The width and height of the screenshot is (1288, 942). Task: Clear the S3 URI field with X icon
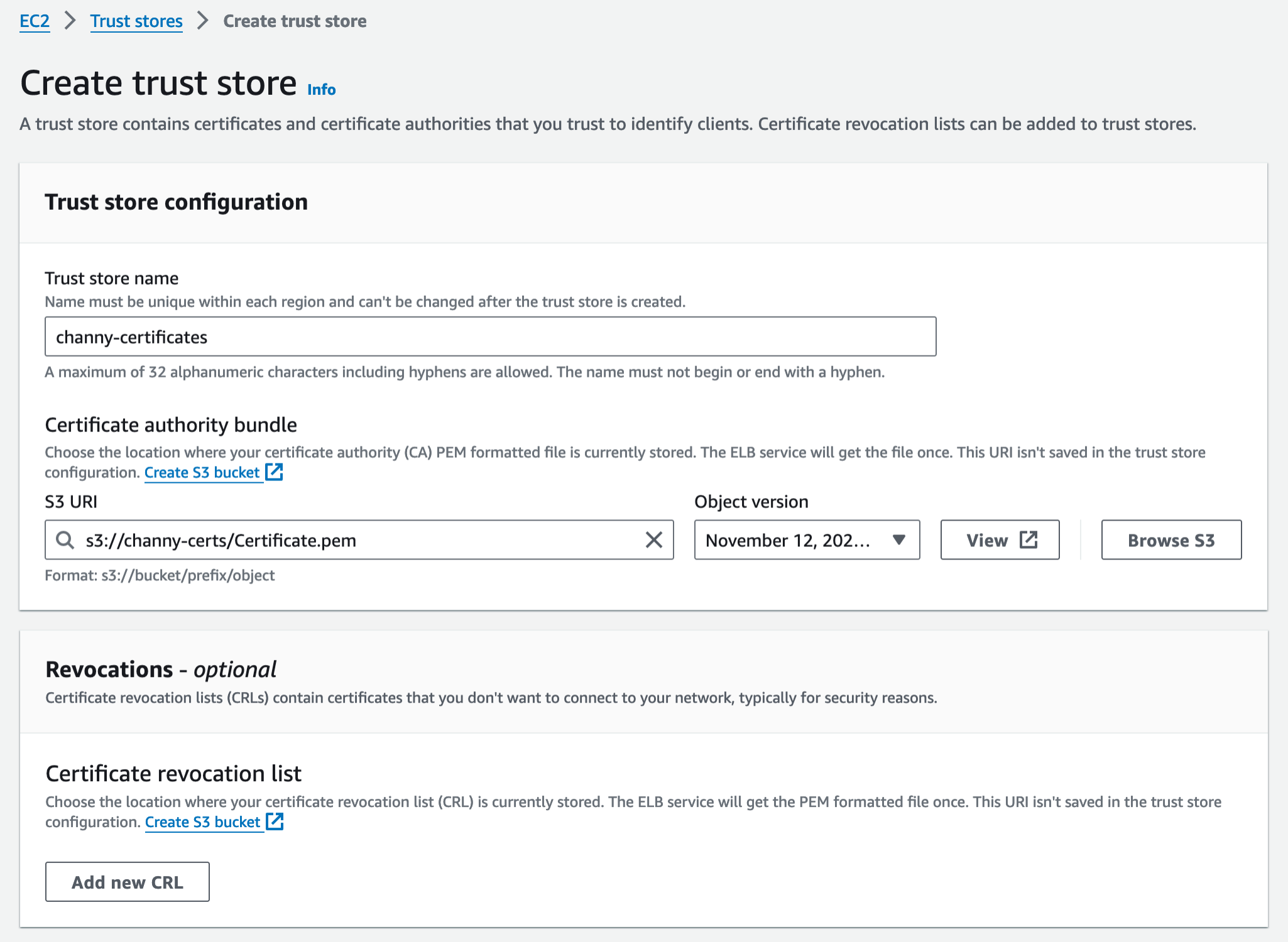coord(653,539)
